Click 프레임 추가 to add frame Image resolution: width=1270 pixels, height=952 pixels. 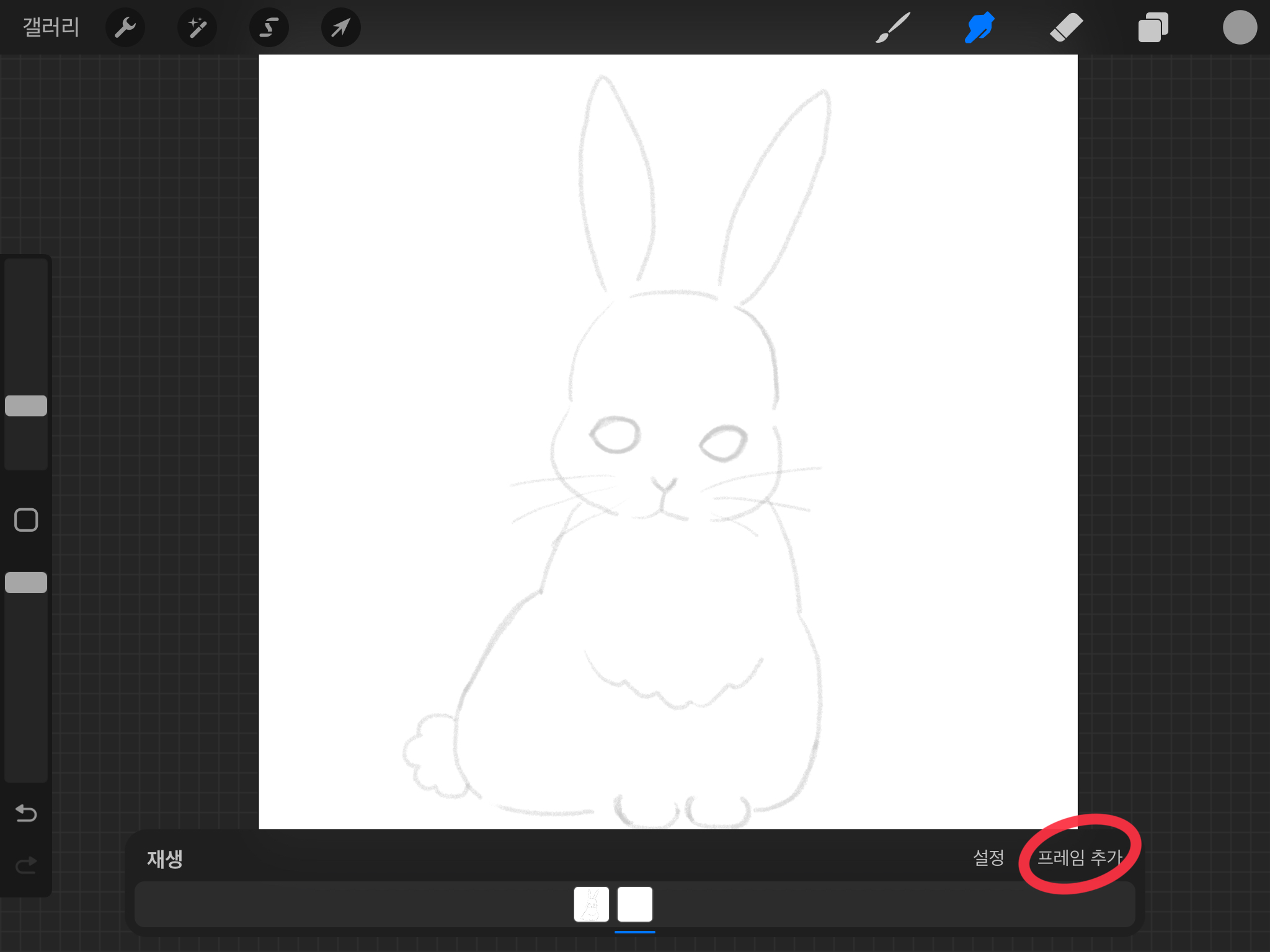pyautogui.click(x=1080, y=858)
